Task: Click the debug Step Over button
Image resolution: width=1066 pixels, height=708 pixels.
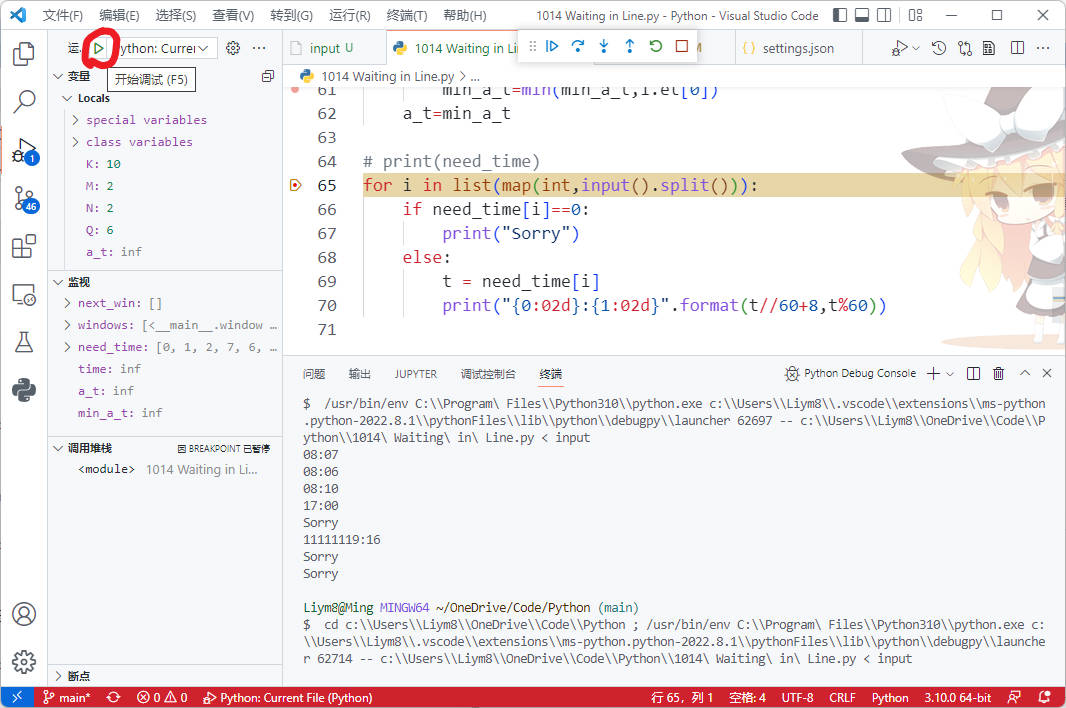Action: 578,47
